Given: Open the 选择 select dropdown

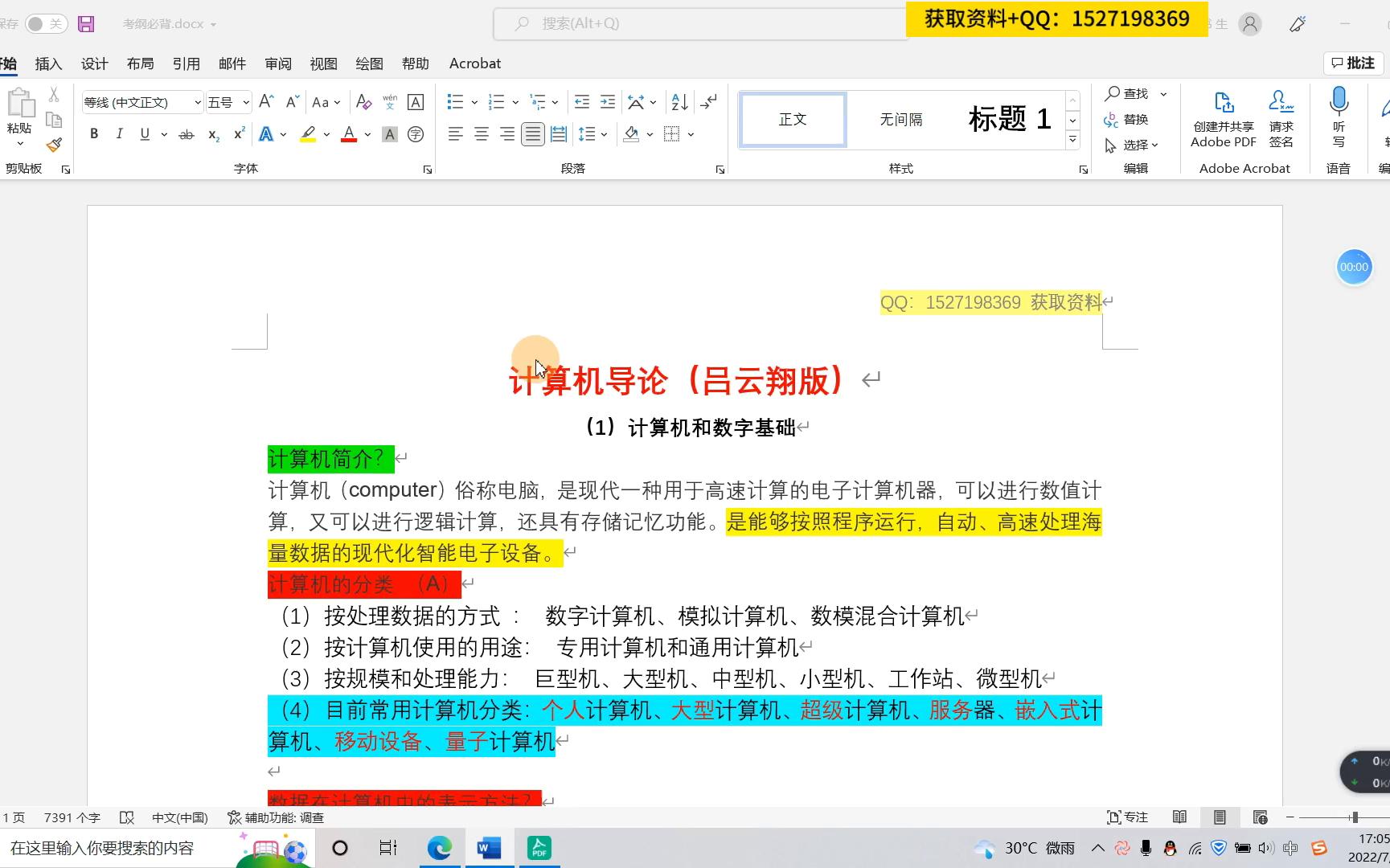Looking at the screenshot, I should pyautogui.click(x=1132, y=145).
